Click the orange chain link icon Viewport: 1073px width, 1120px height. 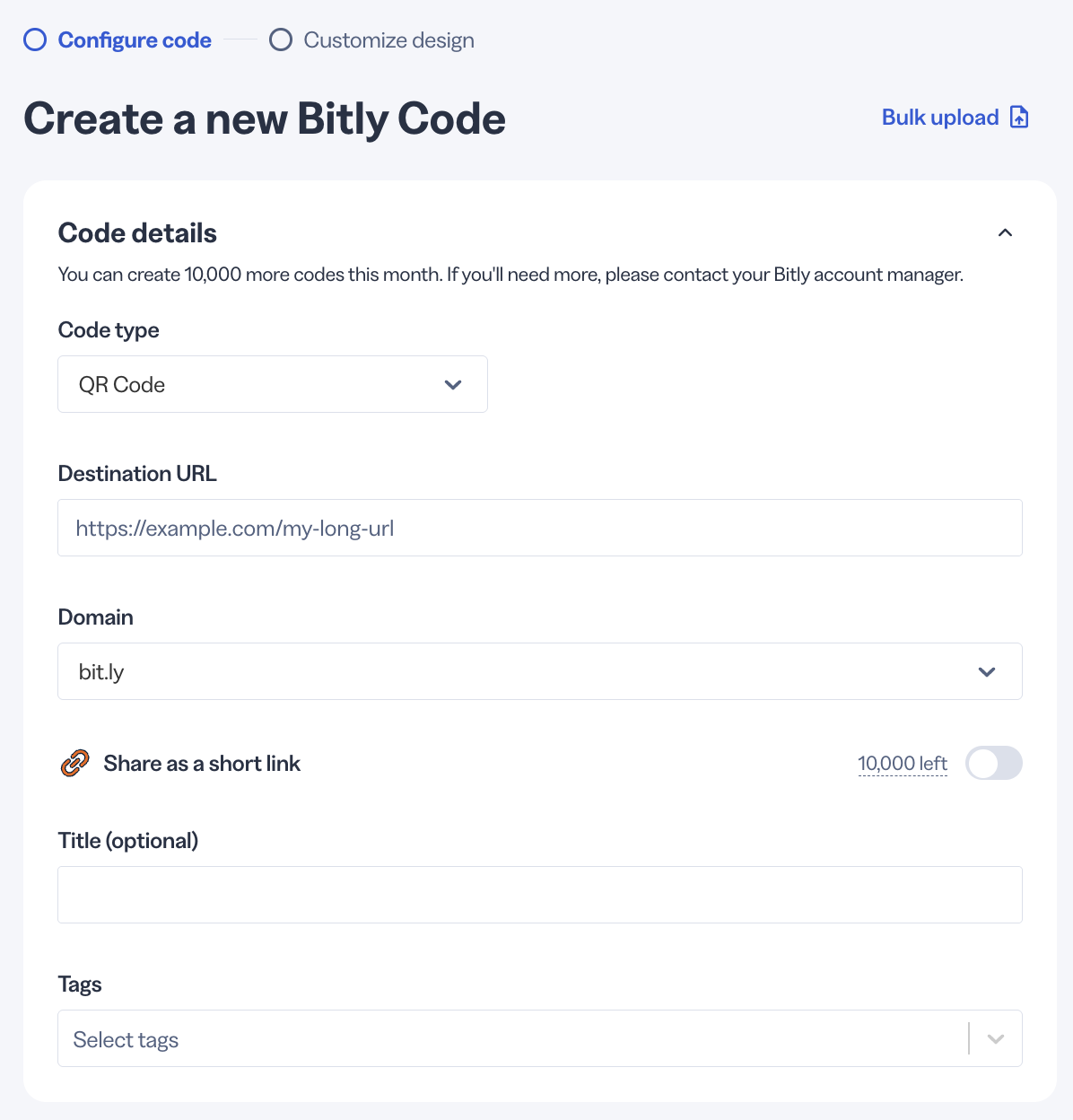[74, 763]
